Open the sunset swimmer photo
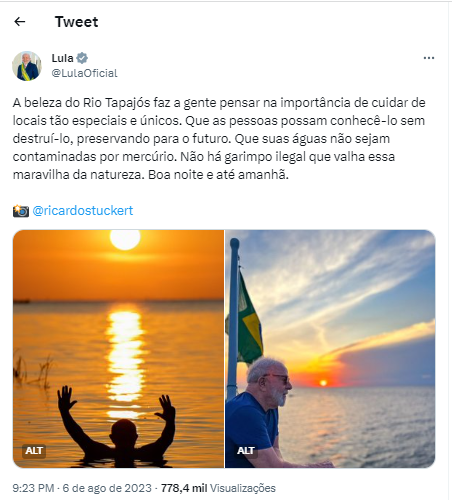 point(118,349)
